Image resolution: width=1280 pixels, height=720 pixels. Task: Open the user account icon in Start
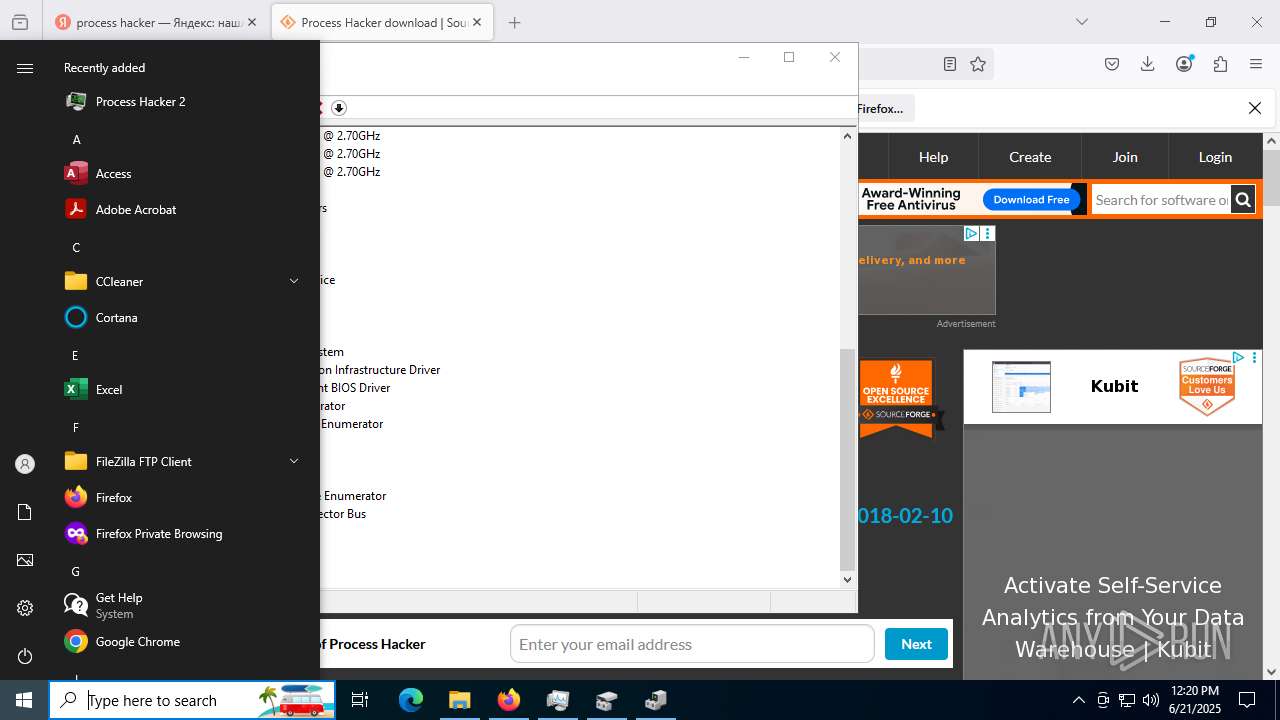25,464
